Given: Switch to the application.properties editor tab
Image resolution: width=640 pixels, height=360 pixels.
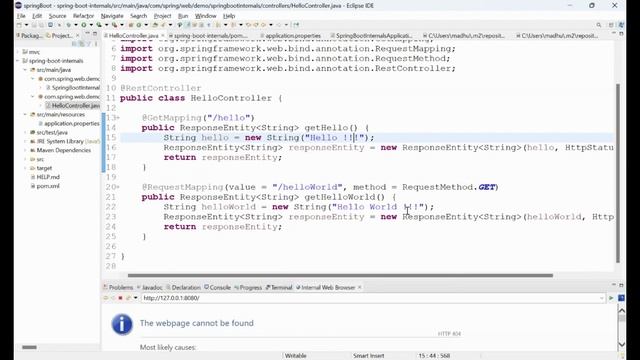Looking at the screenshot, I should coord(290,36).
